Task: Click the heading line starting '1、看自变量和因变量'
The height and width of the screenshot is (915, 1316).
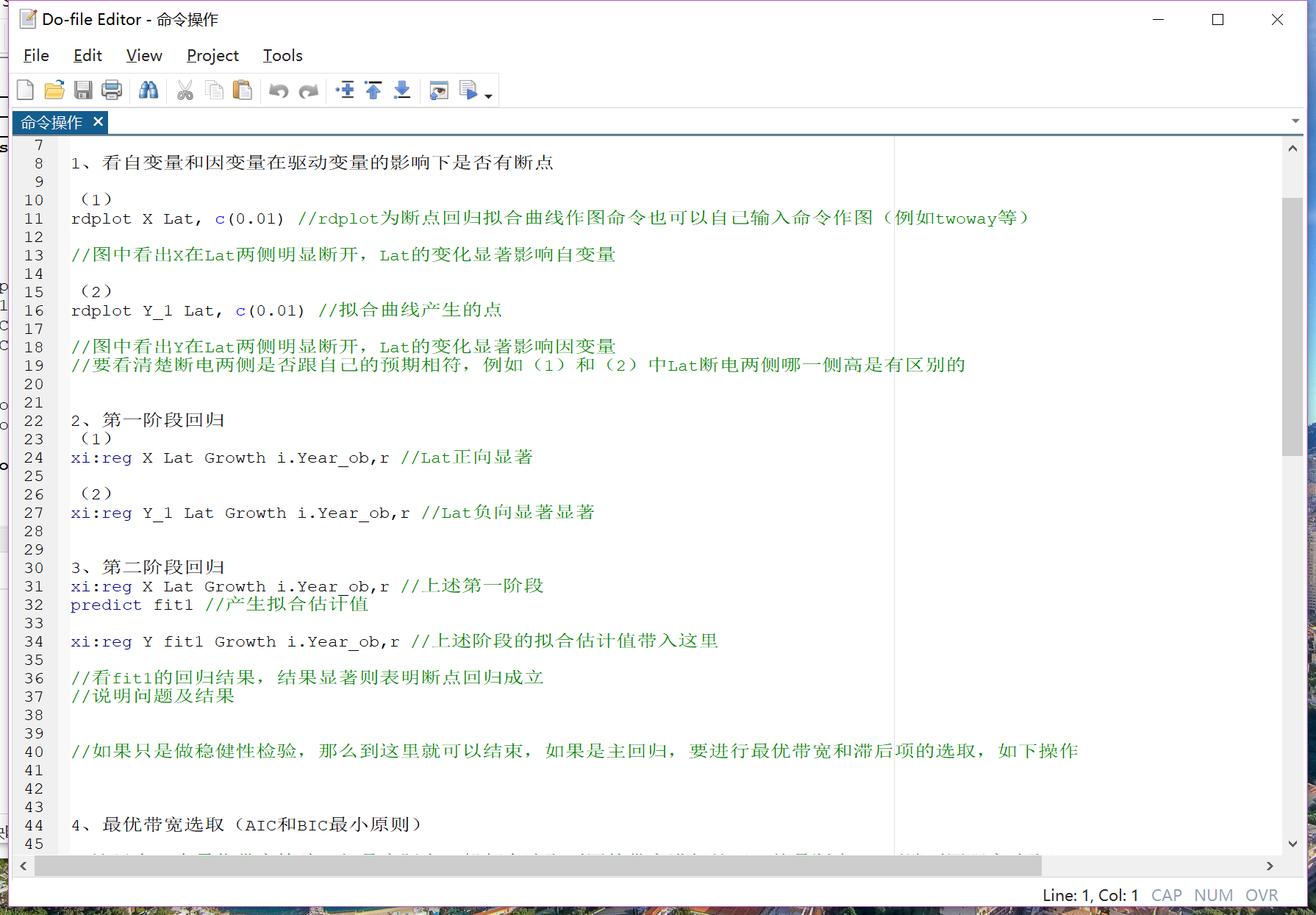Action: [312, 163]
